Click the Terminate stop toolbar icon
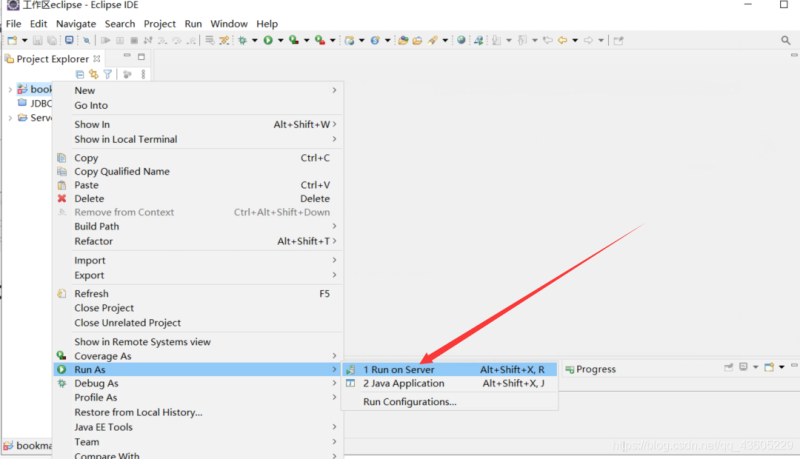Image resolution: width=800 pixels, height=459 pixels. tap(134, 40)
